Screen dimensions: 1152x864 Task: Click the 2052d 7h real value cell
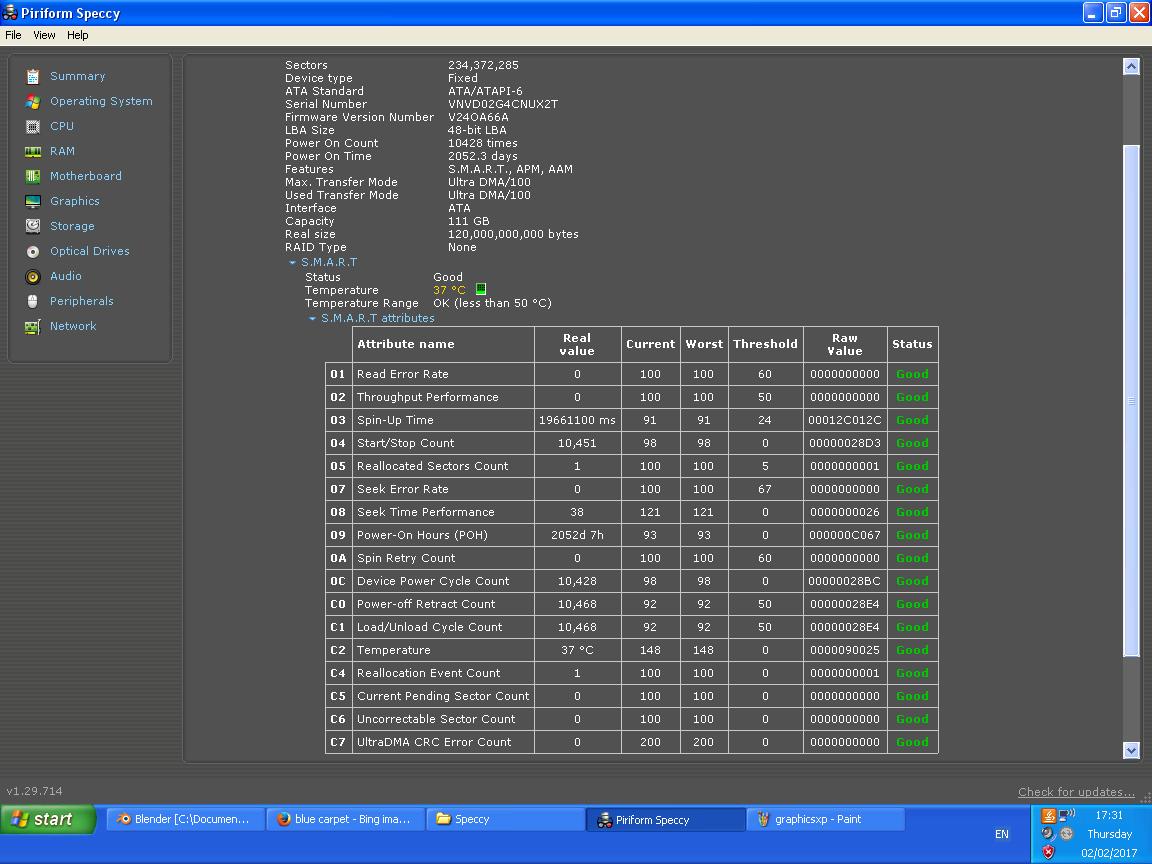click(577, 535)
